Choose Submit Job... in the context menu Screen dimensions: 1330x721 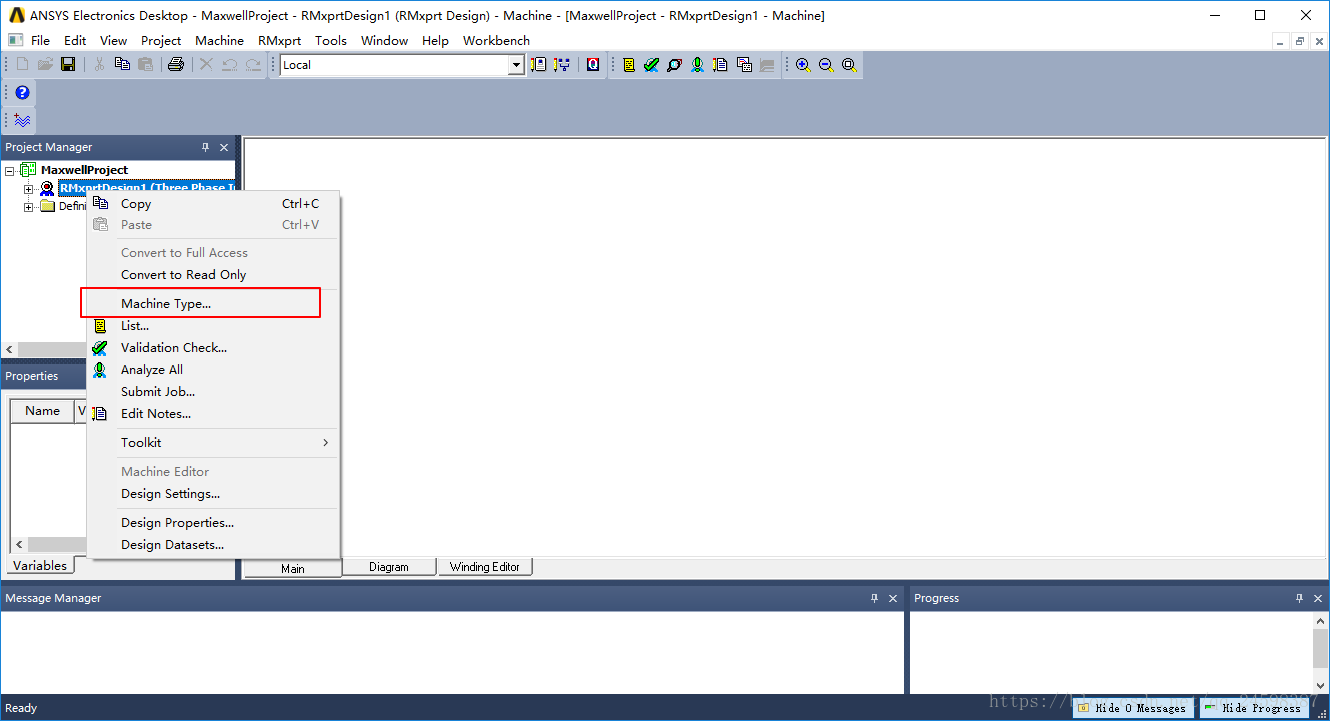pyautogui.click(x=212, y=391)
